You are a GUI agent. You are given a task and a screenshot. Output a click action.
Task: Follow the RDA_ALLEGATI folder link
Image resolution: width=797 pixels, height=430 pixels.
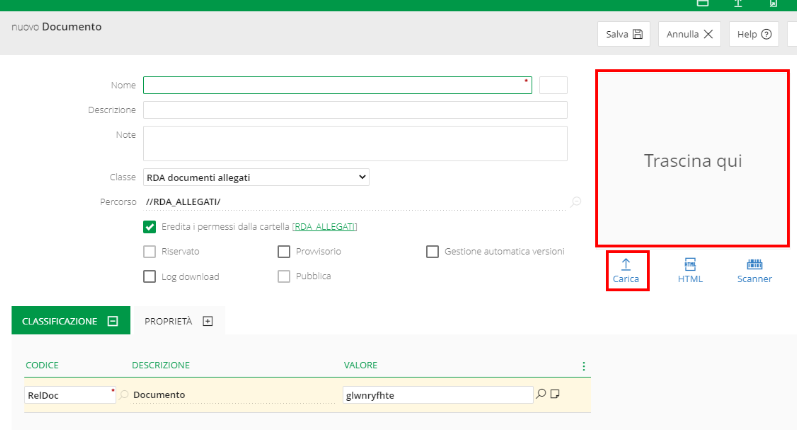[325, 227]
